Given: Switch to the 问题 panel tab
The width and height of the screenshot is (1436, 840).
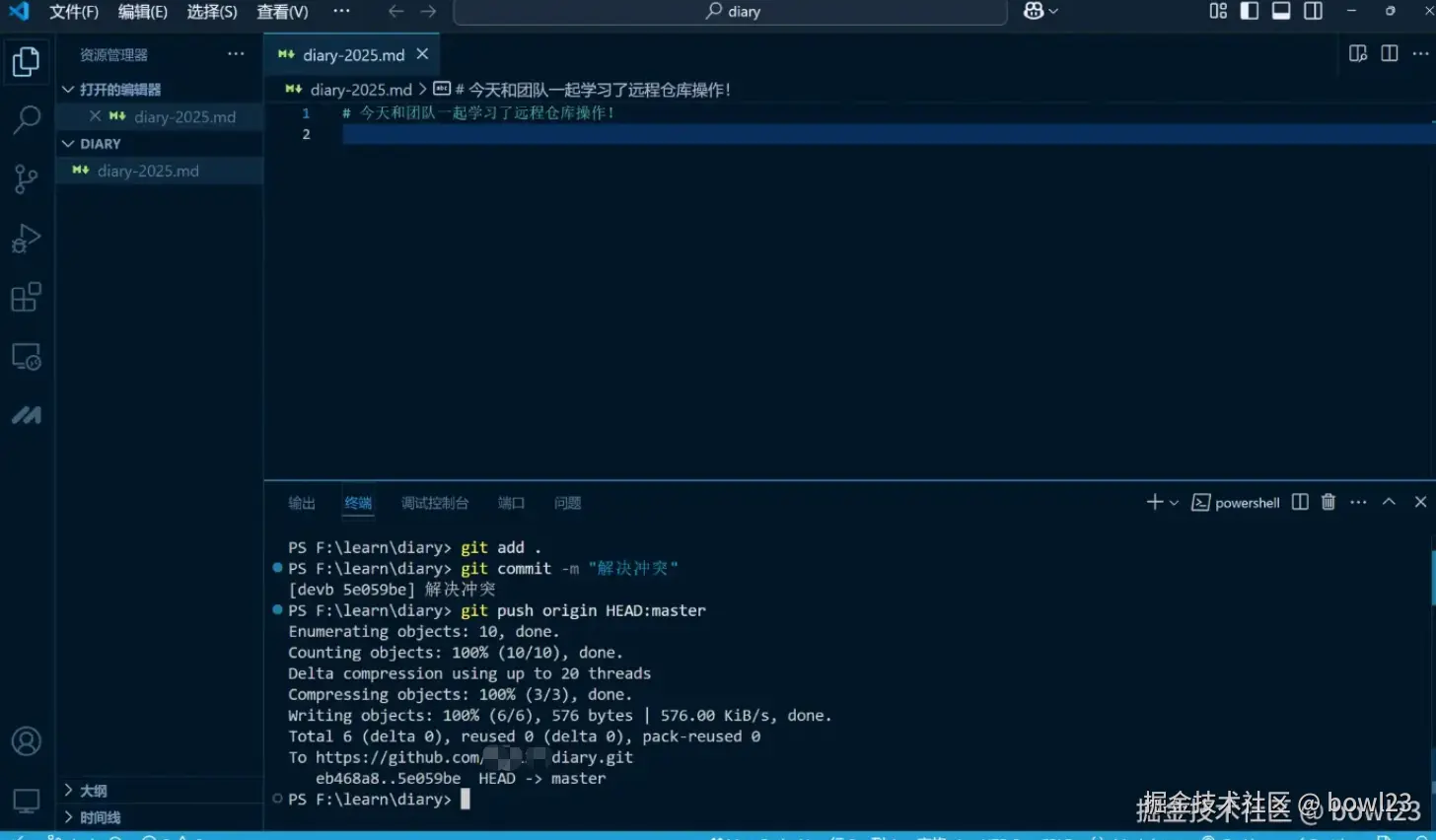Looking at the screenshot, I should [x=567, y=503].
